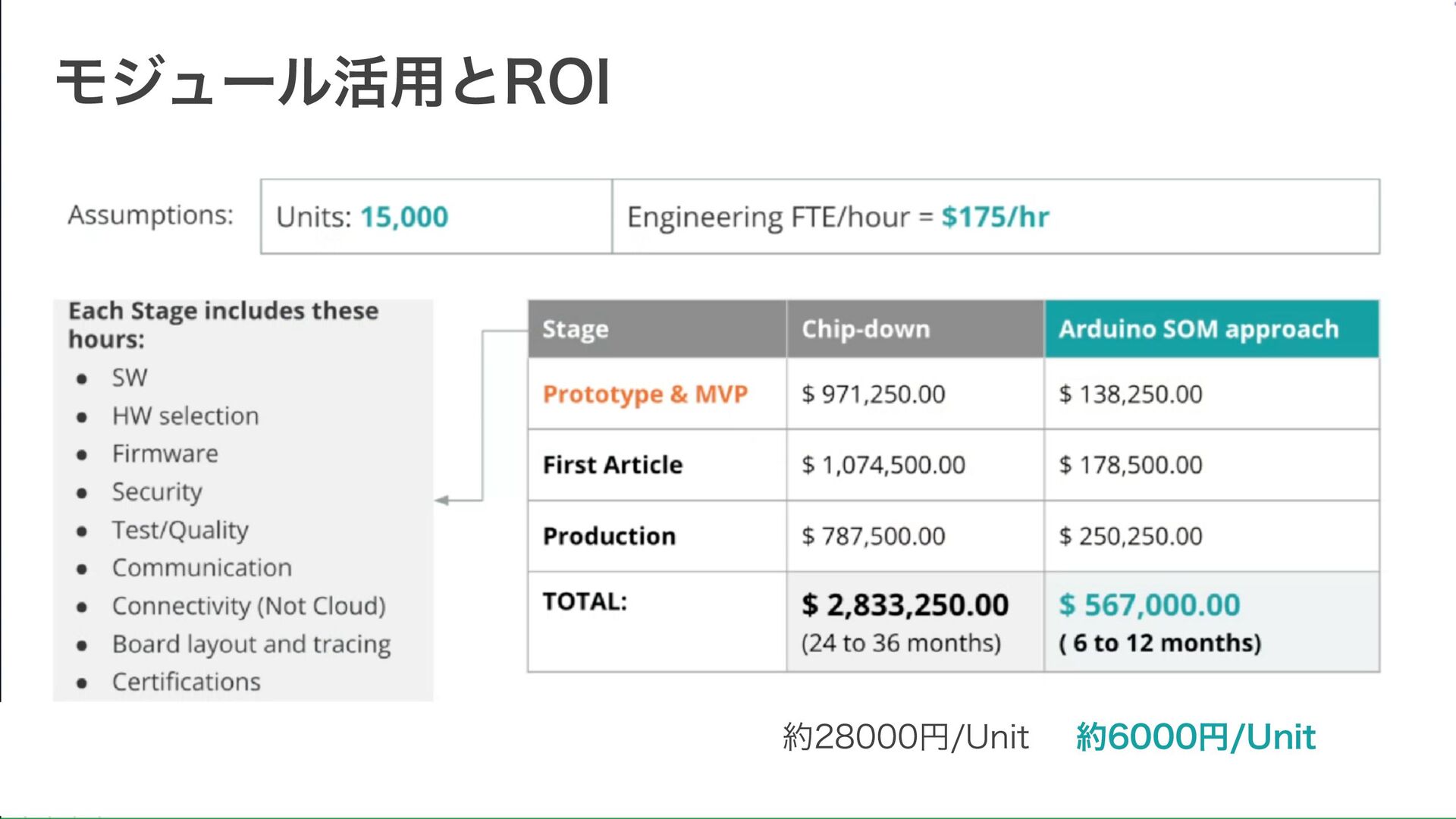Click the Prototype & MVP row label
The height and width of the screenshot is (819, 1456).
pyautogui.click(x=645, y=394)
